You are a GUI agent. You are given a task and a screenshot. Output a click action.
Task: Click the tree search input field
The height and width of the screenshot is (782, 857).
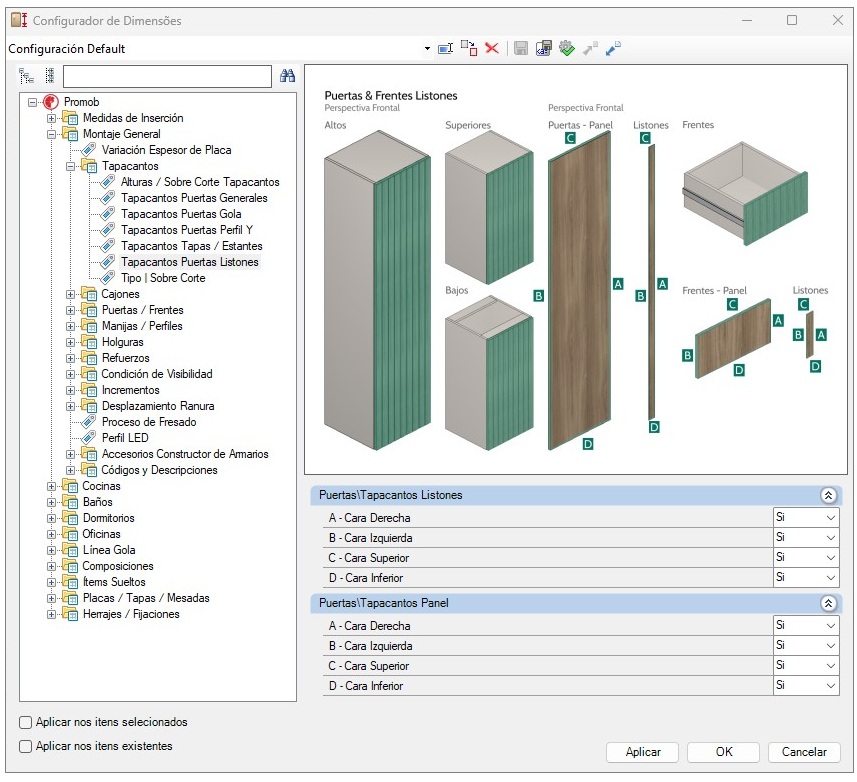[167, 76]
